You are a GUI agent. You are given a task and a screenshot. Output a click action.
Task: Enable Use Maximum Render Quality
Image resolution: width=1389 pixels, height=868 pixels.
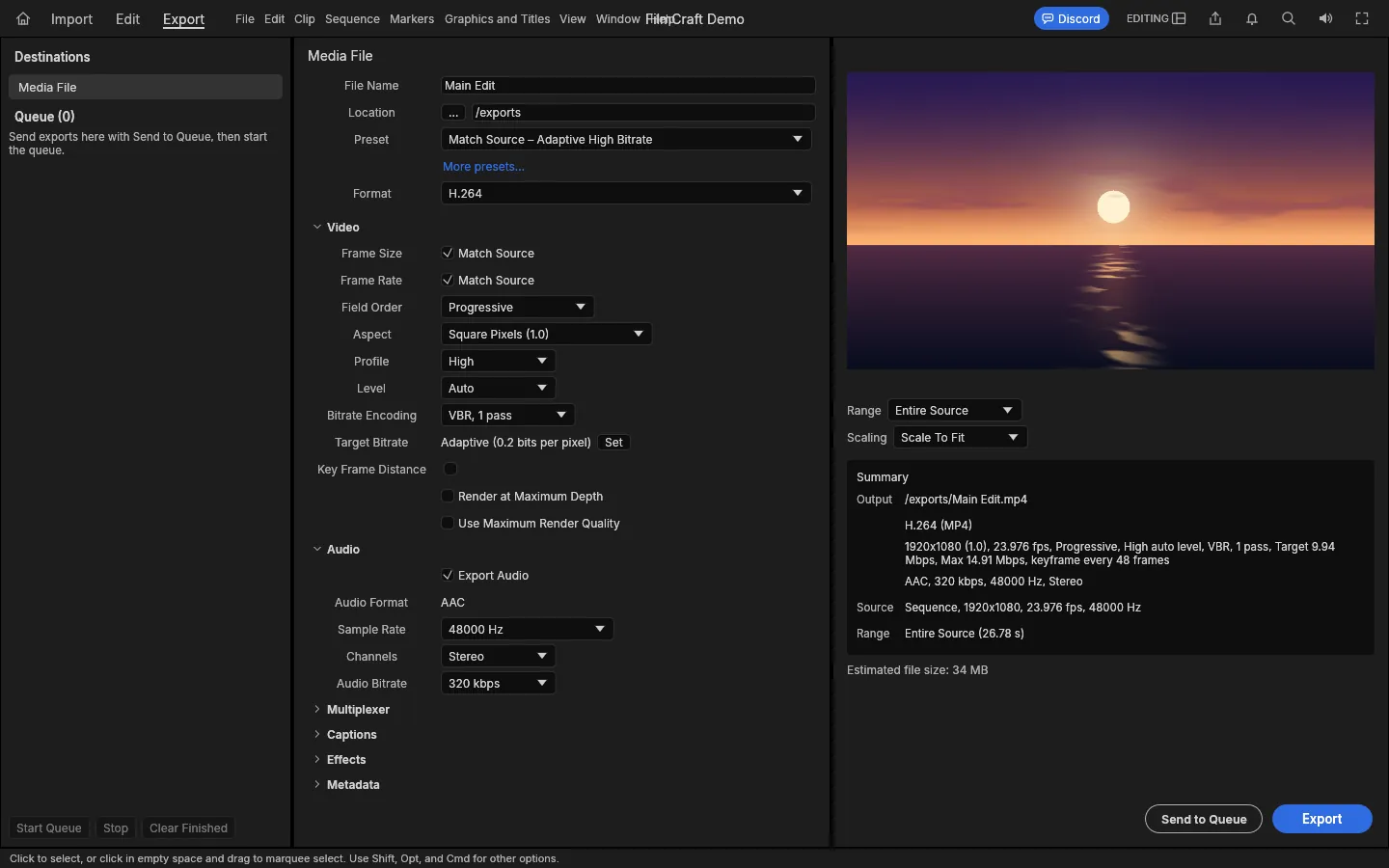(x=448, y=524)
